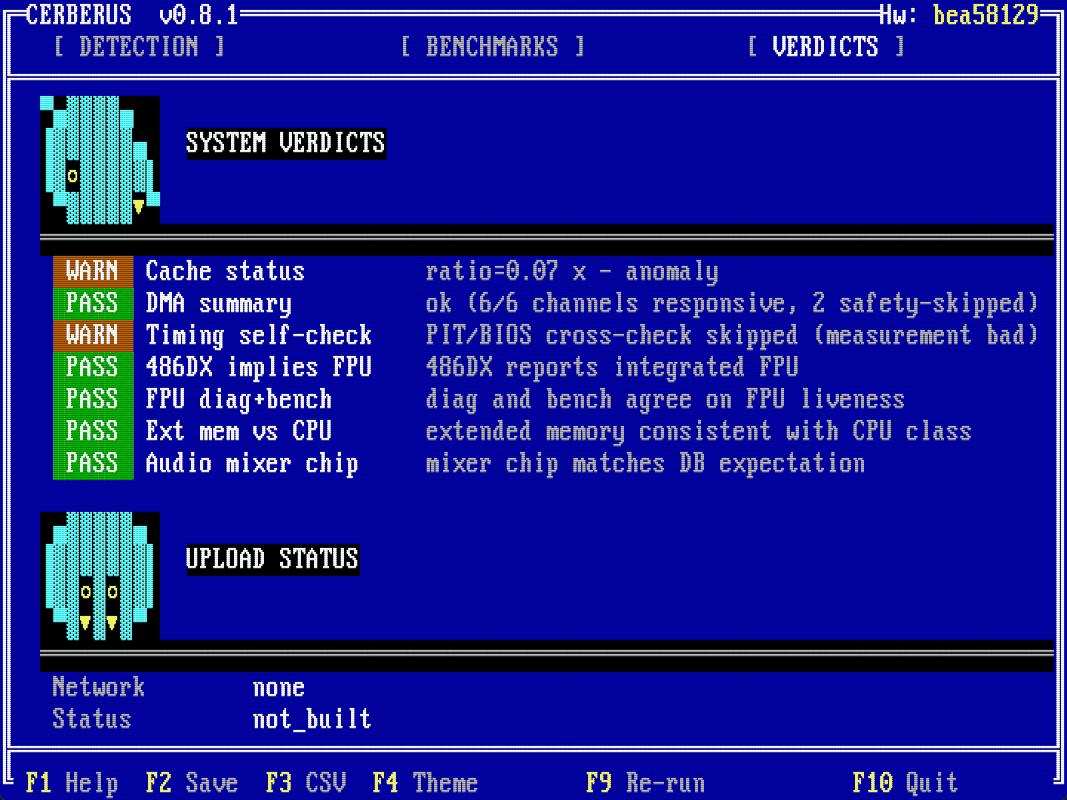Screen dimensions: 1067x800
Task: Click the 486DX reports integrated FPU detail
Action: [612, 367]
